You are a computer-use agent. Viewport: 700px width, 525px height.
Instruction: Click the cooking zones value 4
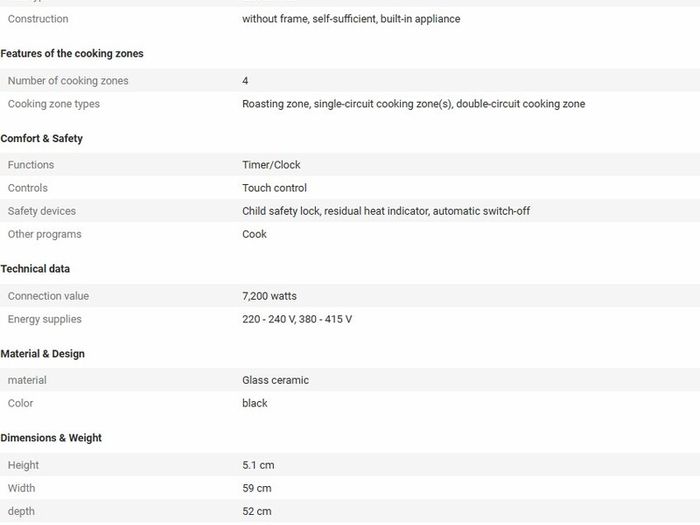click(245, 81)
